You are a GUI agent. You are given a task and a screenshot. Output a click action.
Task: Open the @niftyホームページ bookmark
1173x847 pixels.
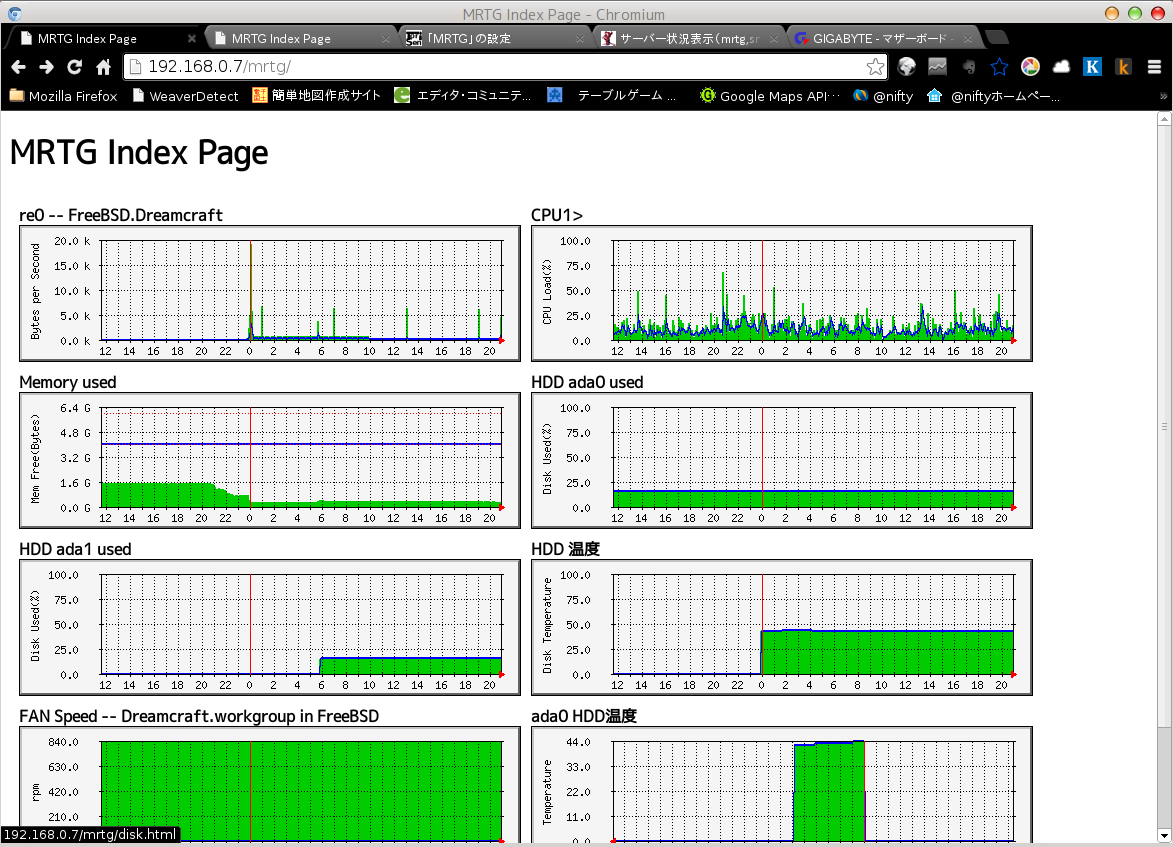[993, 96]
